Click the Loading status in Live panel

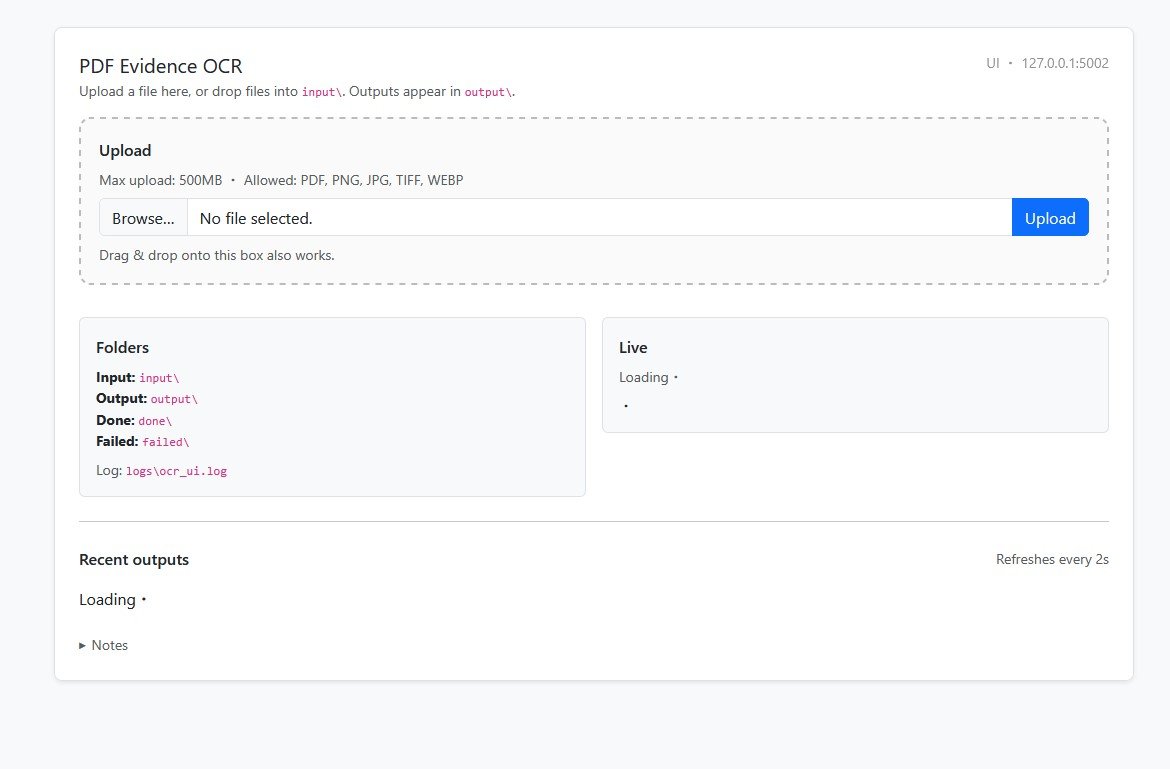(644, 378)
